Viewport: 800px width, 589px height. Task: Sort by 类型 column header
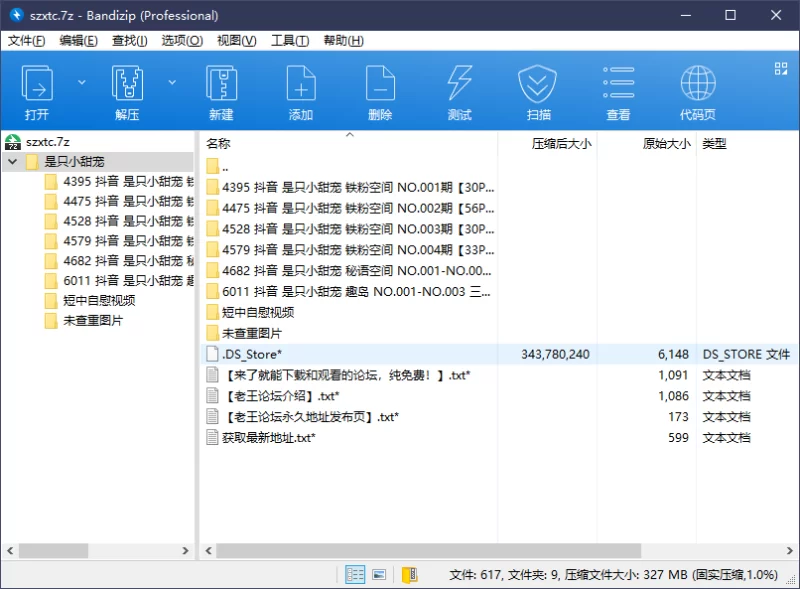point(747,143)
